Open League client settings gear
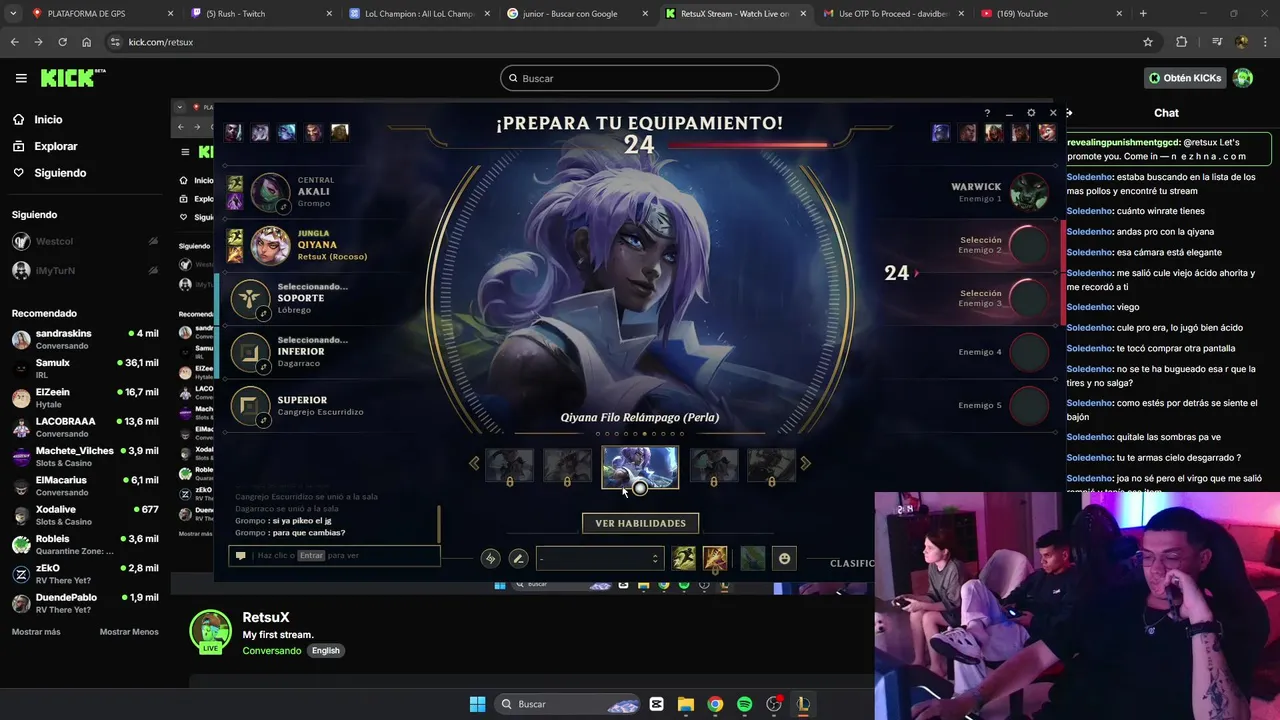This screenshot has height=720, width=1280. point(1031,113)
